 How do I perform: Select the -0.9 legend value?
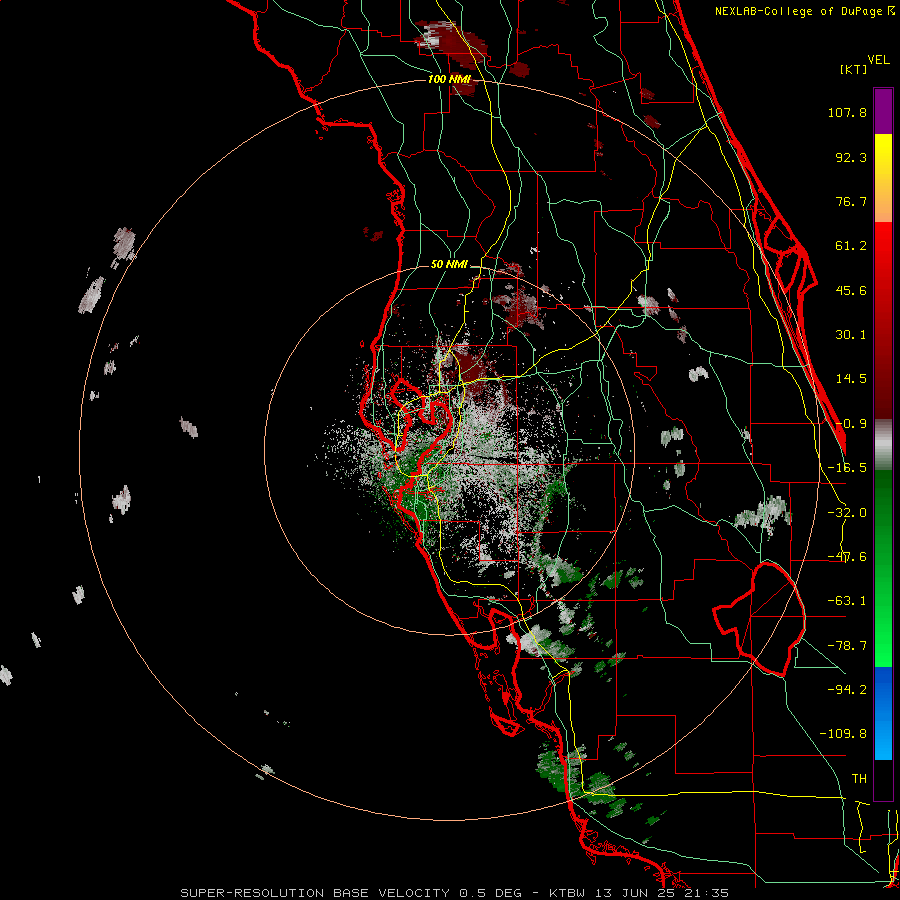[851, 424]
